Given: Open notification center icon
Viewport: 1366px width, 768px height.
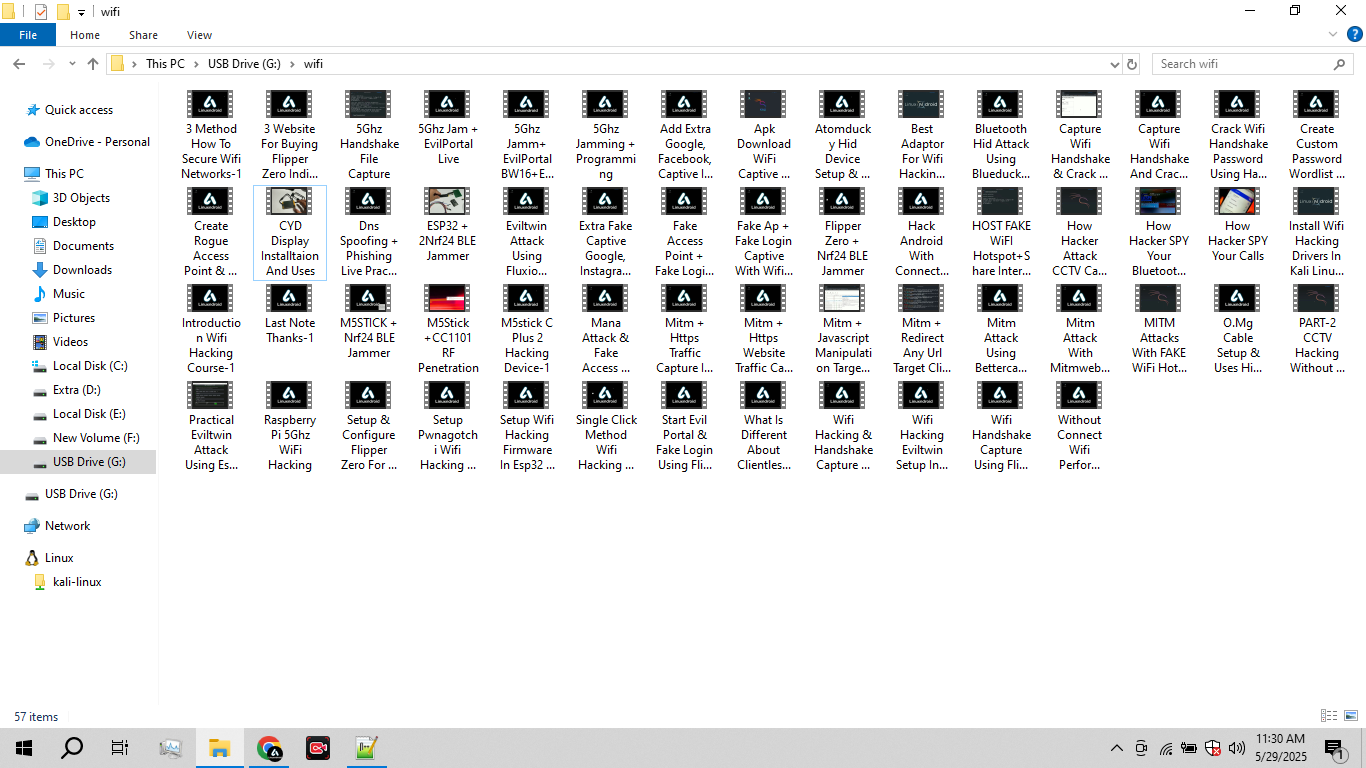Looking at the screenshot, I should pos(1334,748).
